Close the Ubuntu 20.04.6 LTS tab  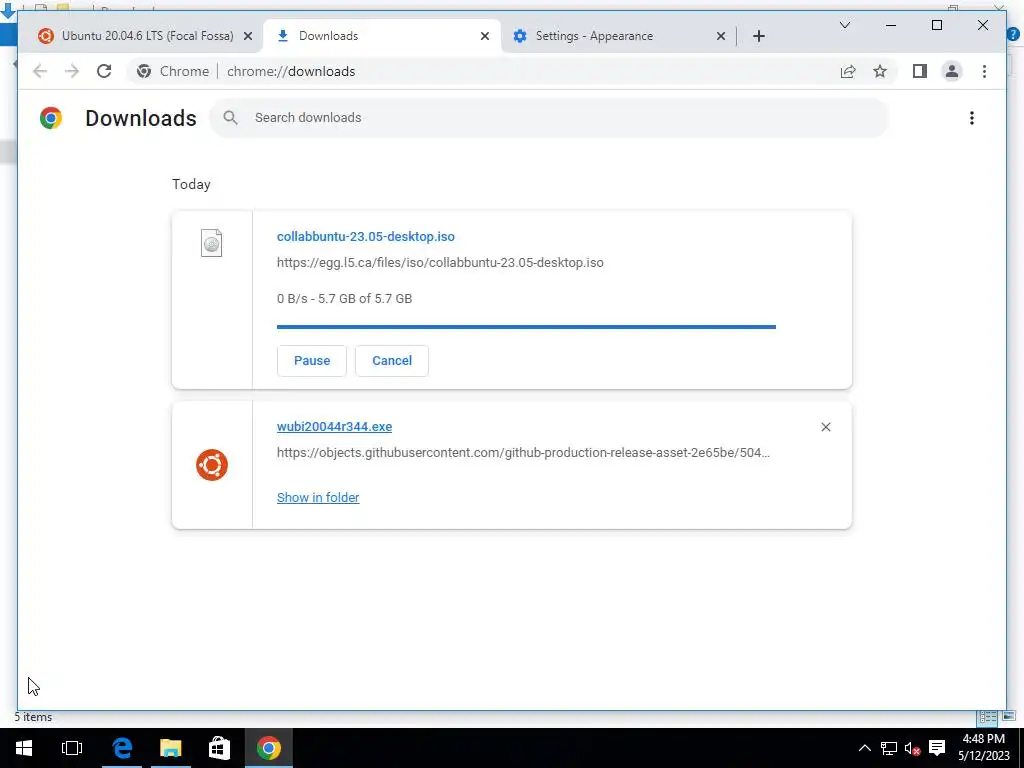[x=248, y=36]
